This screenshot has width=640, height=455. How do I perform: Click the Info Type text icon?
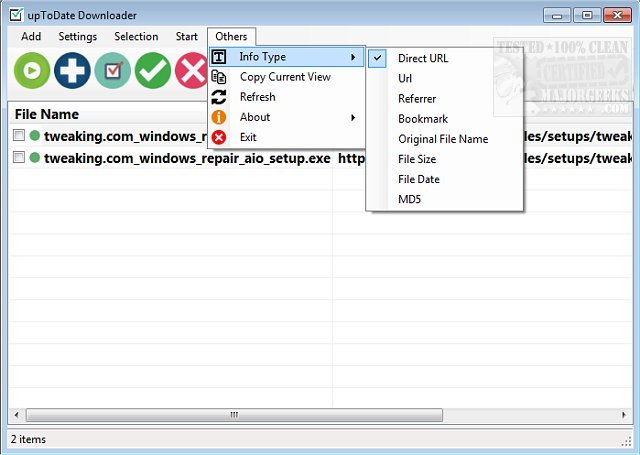pos(219,57)
